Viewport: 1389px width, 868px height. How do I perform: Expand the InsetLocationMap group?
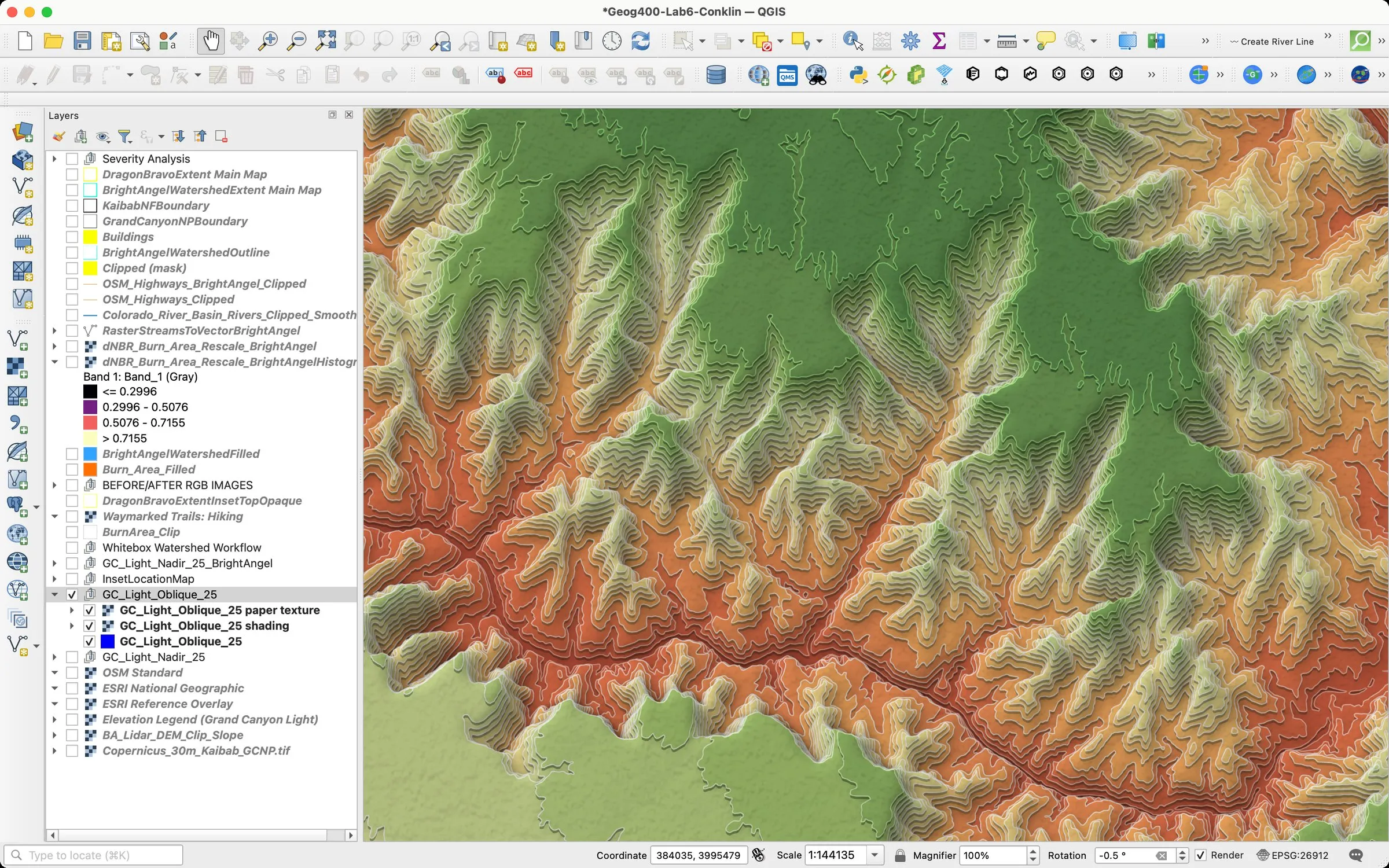[54, 579]
